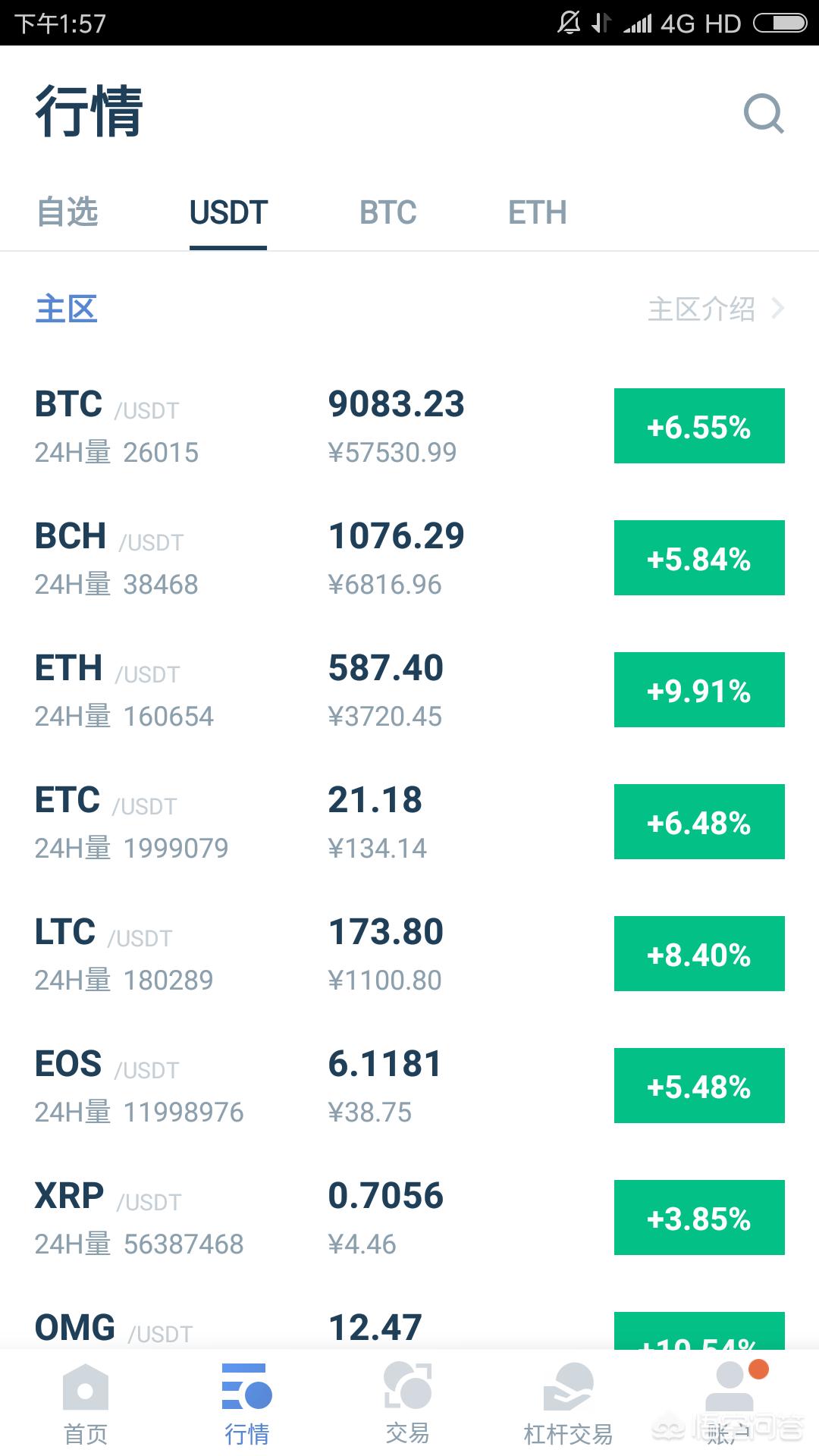Screen dimensions: 819x1456
Task: Click the 主区 section label
Action: [67, 309]
